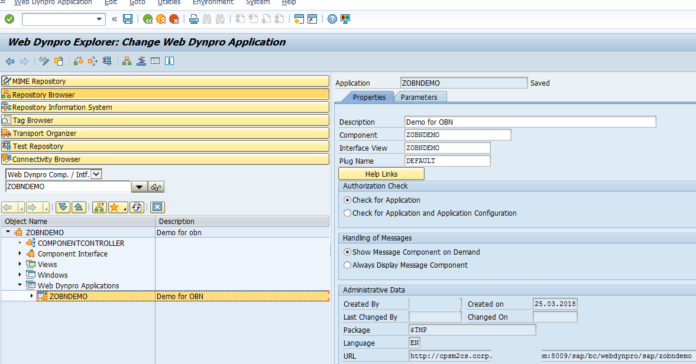Click the Create new session icon

point(299,19)
